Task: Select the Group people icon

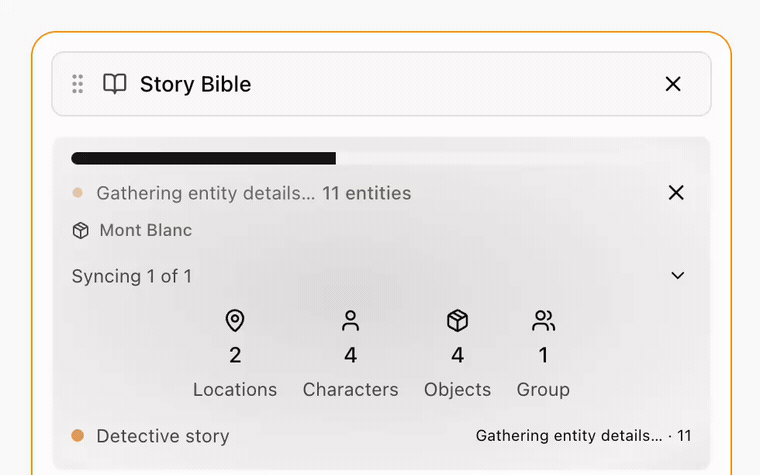Action: [x=543, y=320]
